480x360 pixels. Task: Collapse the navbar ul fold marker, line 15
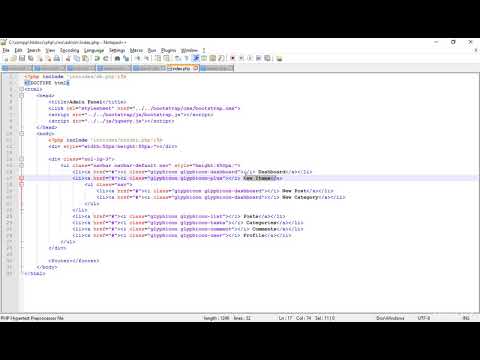tap(21, 165)
